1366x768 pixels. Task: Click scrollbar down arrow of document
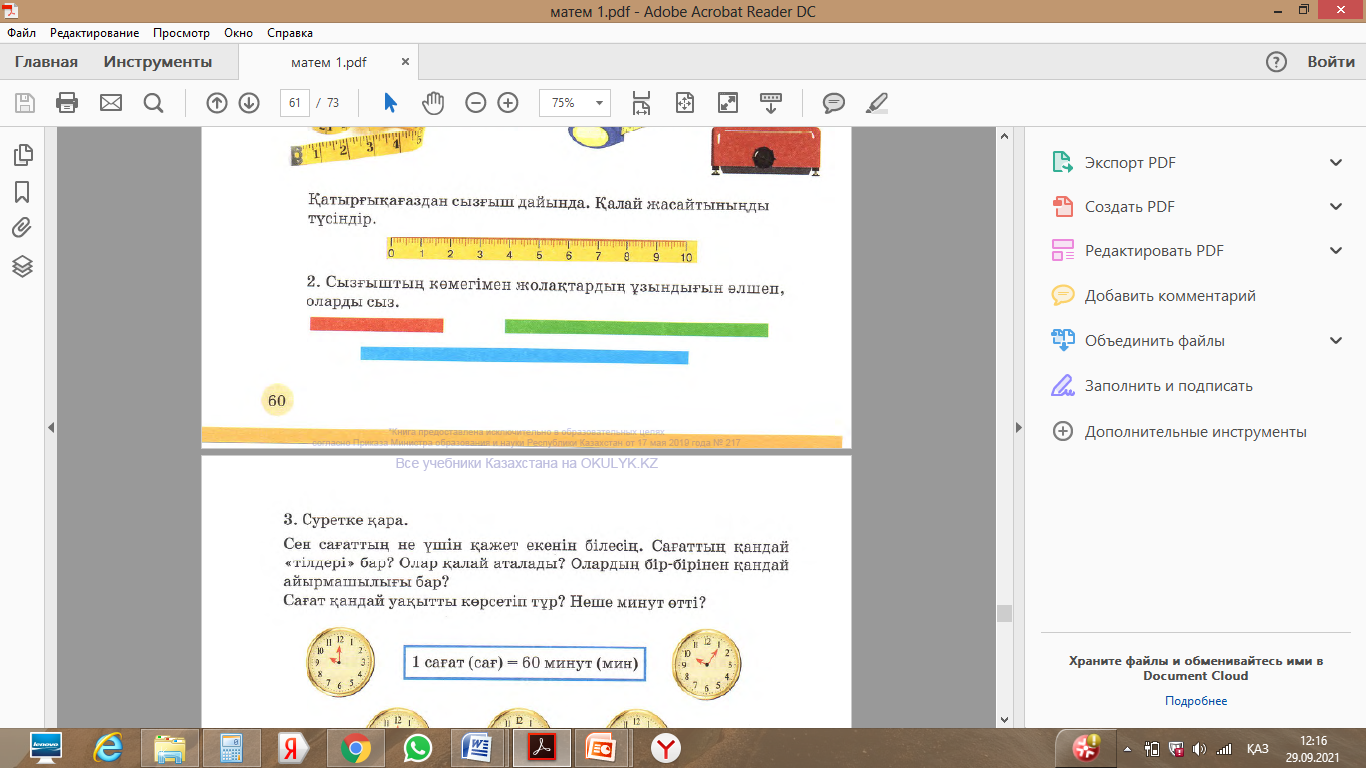coord(1004,720)
